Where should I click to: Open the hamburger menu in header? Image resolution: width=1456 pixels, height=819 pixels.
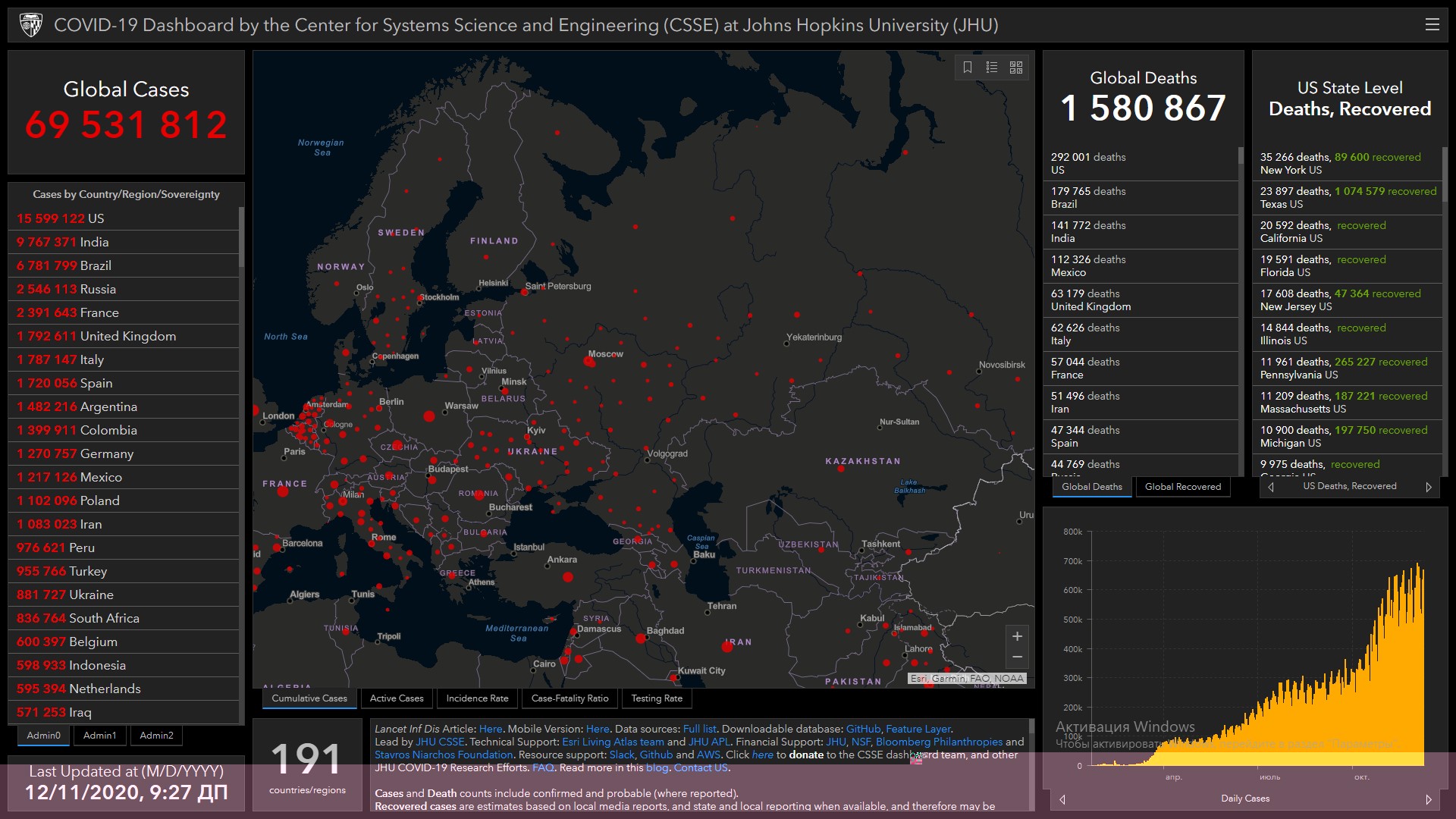(1432, 25)
